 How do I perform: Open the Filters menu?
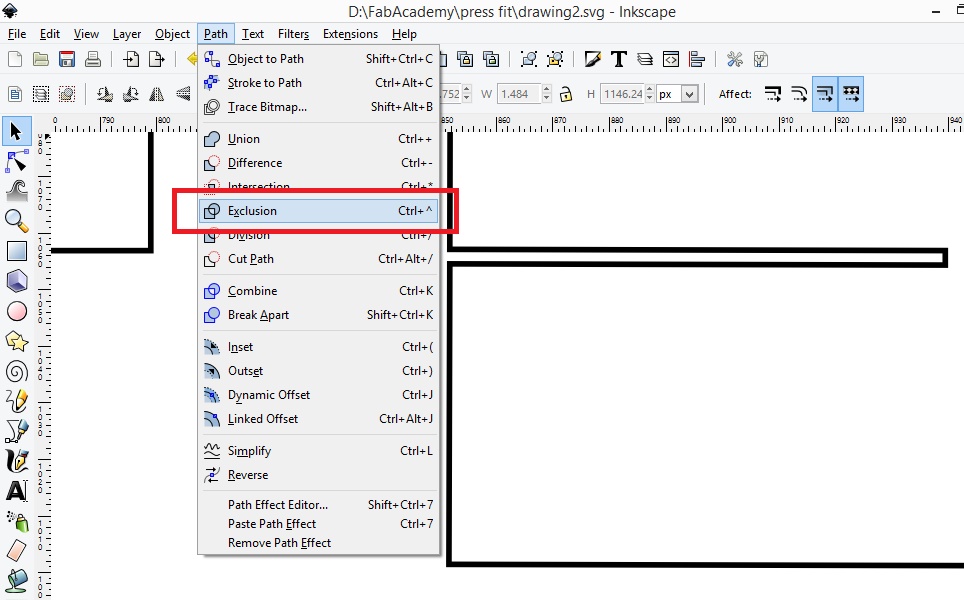coord(293,34)
